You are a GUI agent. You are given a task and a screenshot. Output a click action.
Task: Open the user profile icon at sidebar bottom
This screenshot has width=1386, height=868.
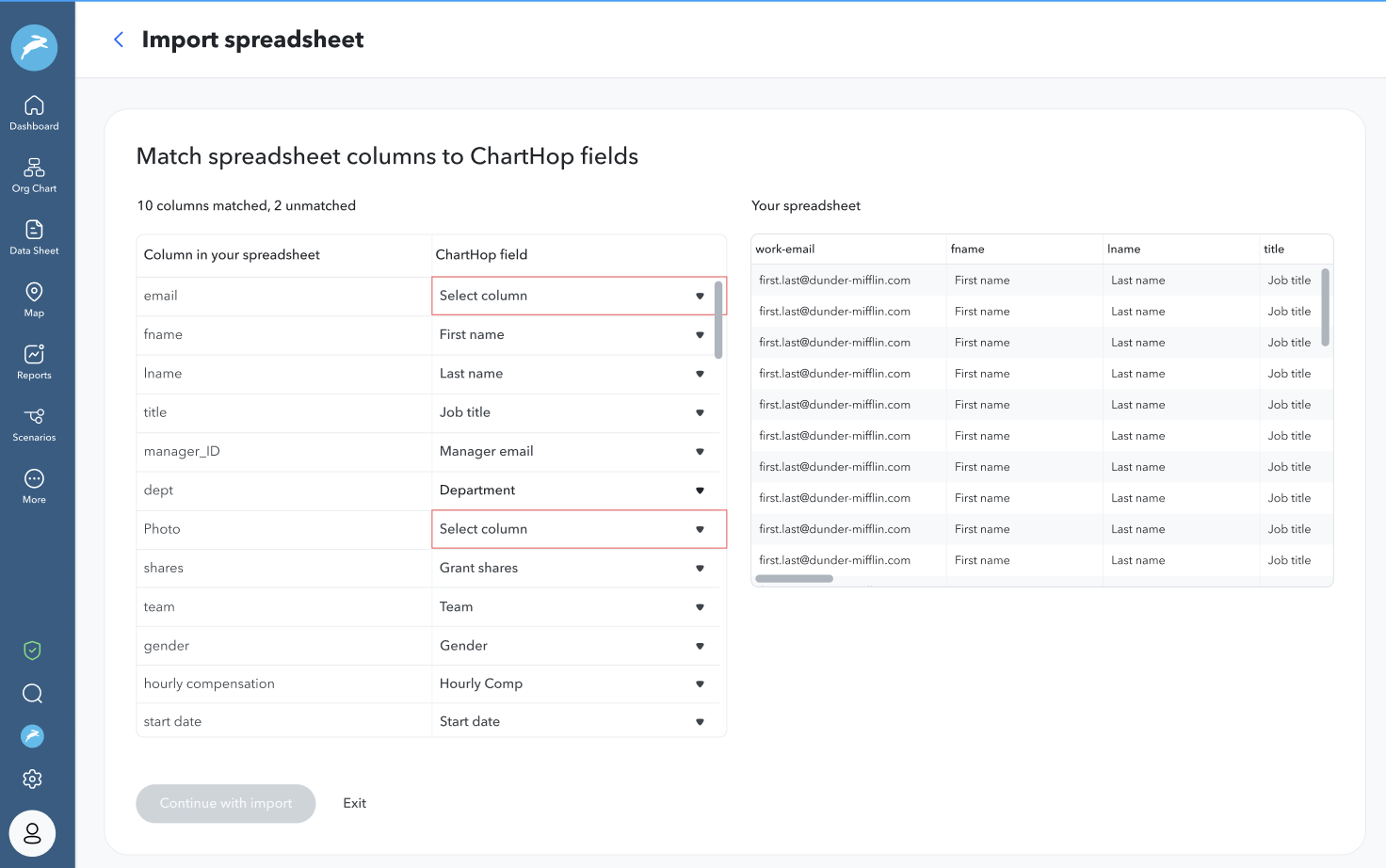tap(32, 833)
